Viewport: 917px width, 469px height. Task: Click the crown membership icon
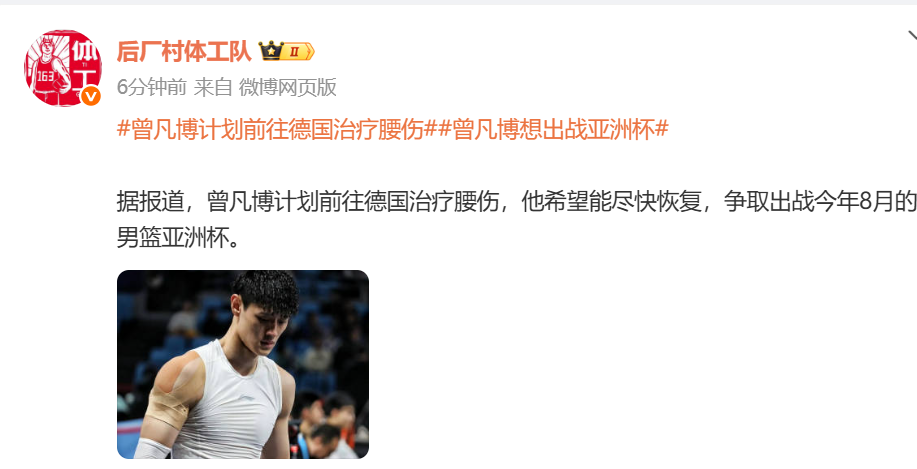click(x=271, y=51)
